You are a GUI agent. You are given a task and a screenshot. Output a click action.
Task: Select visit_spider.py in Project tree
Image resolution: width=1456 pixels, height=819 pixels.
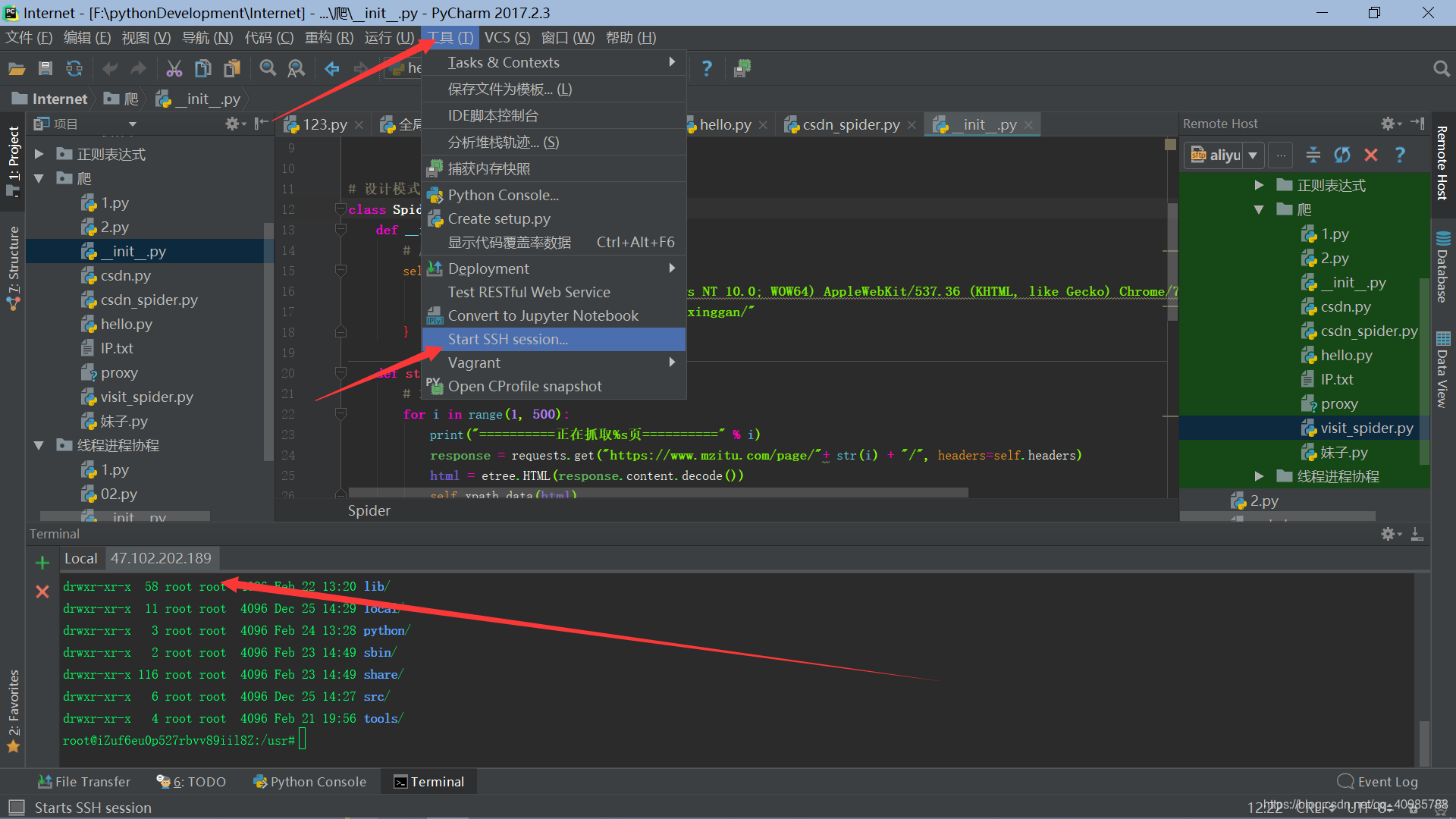pyautogui.click(x=147, y=397)
